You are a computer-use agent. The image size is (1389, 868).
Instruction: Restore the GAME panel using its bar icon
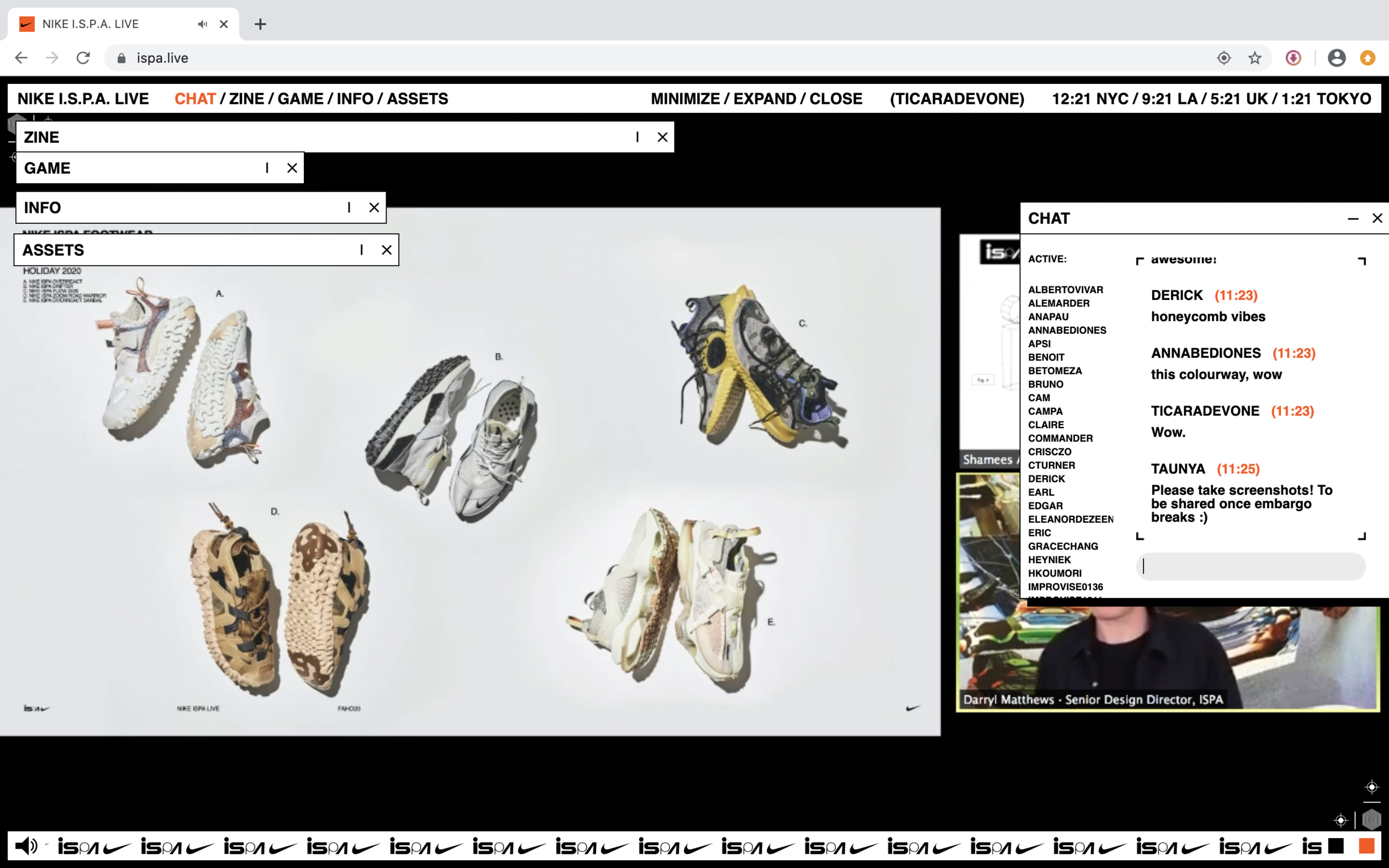[x=267, y=168]
